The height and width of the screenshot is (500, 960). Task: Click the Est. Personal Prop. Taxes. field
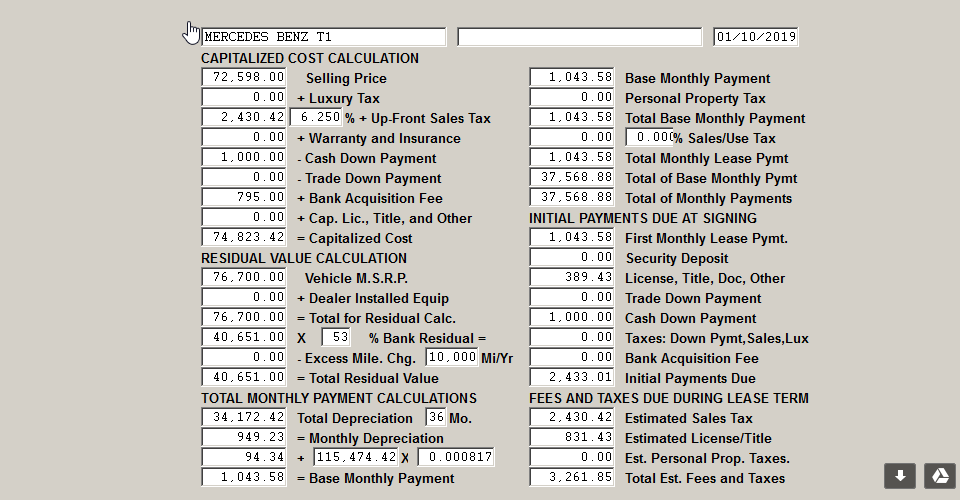[x=572, y=457]
